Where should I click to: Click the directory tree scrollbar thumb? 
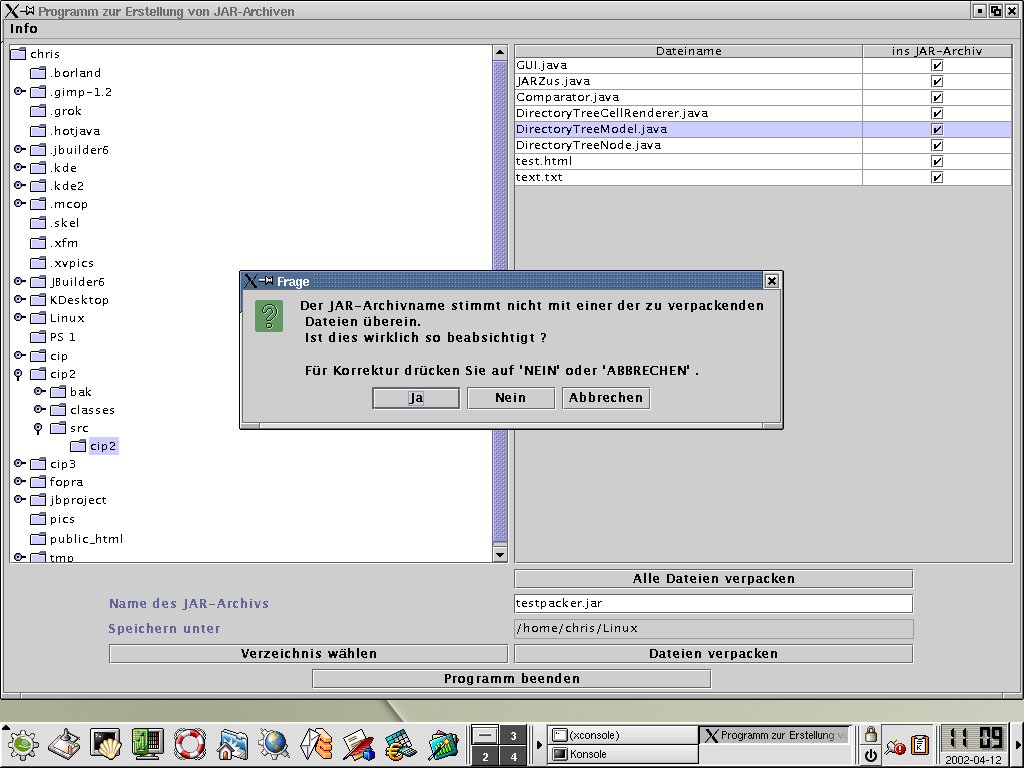tap(500, 302)
